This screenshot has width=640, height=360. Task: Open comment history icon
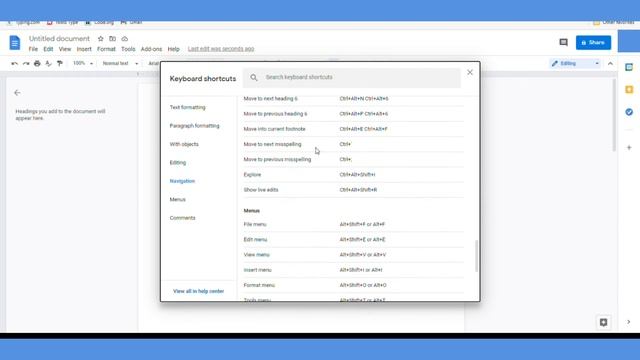tap(563, 42)
